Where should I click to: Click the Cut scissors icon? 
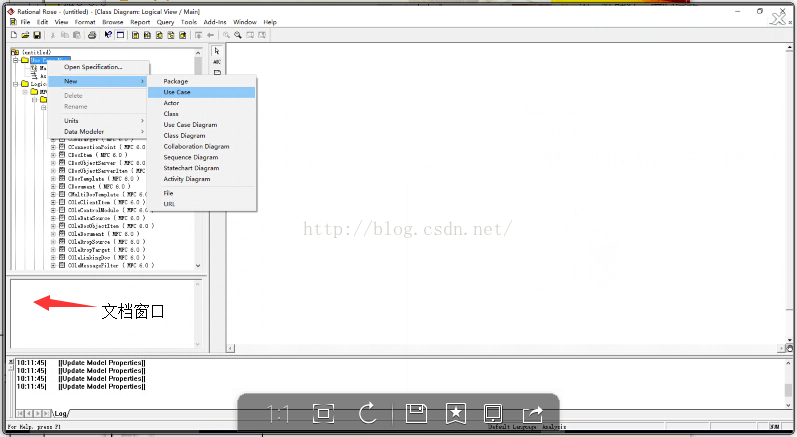(52, 35)
